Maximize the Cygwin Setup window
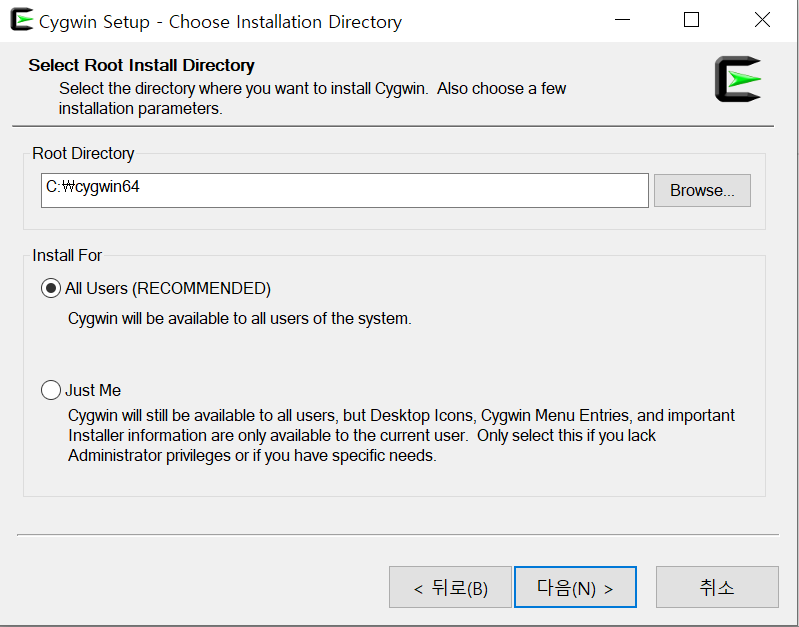This screenshot has width=799, height=627. click(x=691, y=20)
